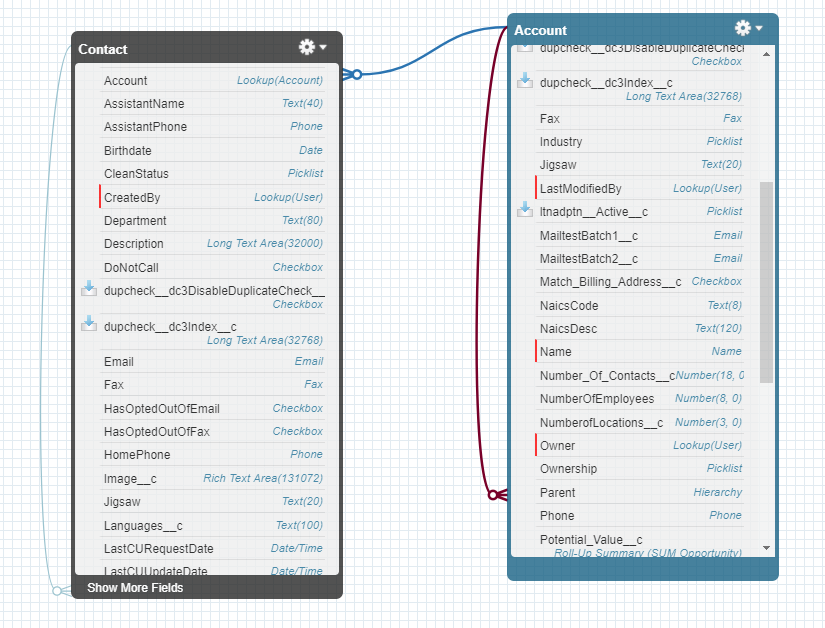Select the HomePhone field row
This screenshot has height=628, width=825.
pyautogui.click(x=213, y=454)
